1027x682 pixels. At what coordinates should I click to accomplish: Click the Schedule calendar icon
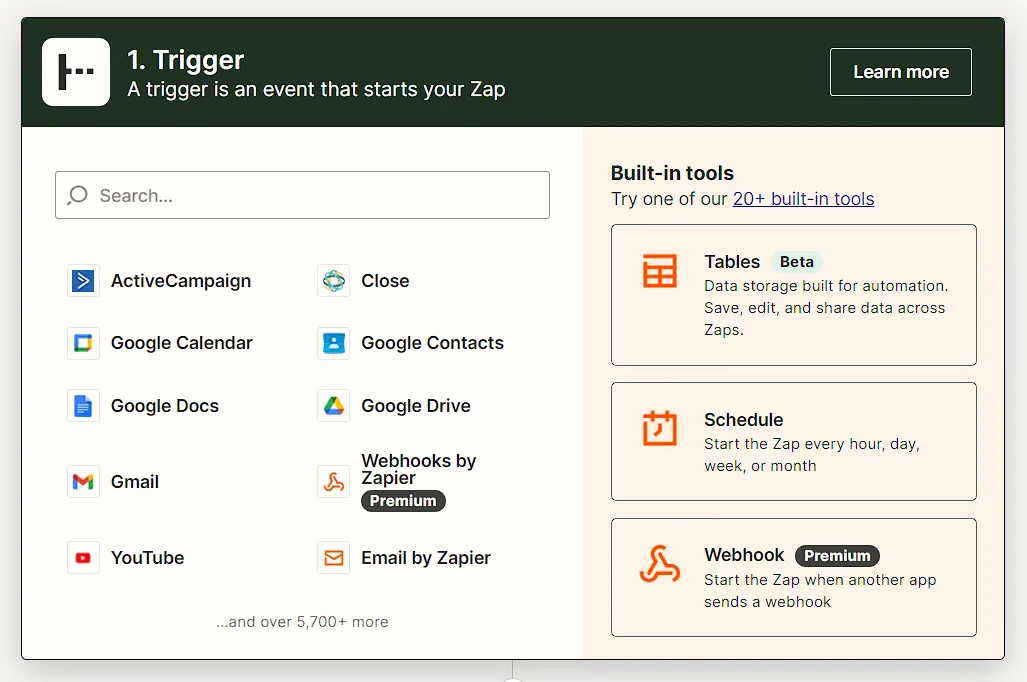[660, 428]
